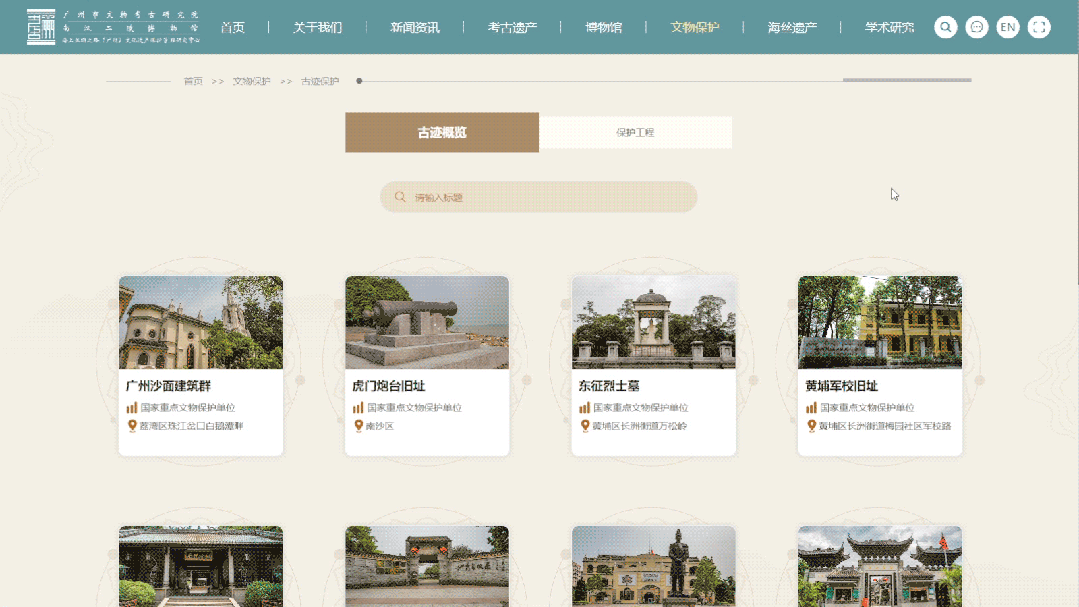
Task: Click 国家重点文物保护单位 under 广州沙面建筑群
Action: (x=188, y=407)
